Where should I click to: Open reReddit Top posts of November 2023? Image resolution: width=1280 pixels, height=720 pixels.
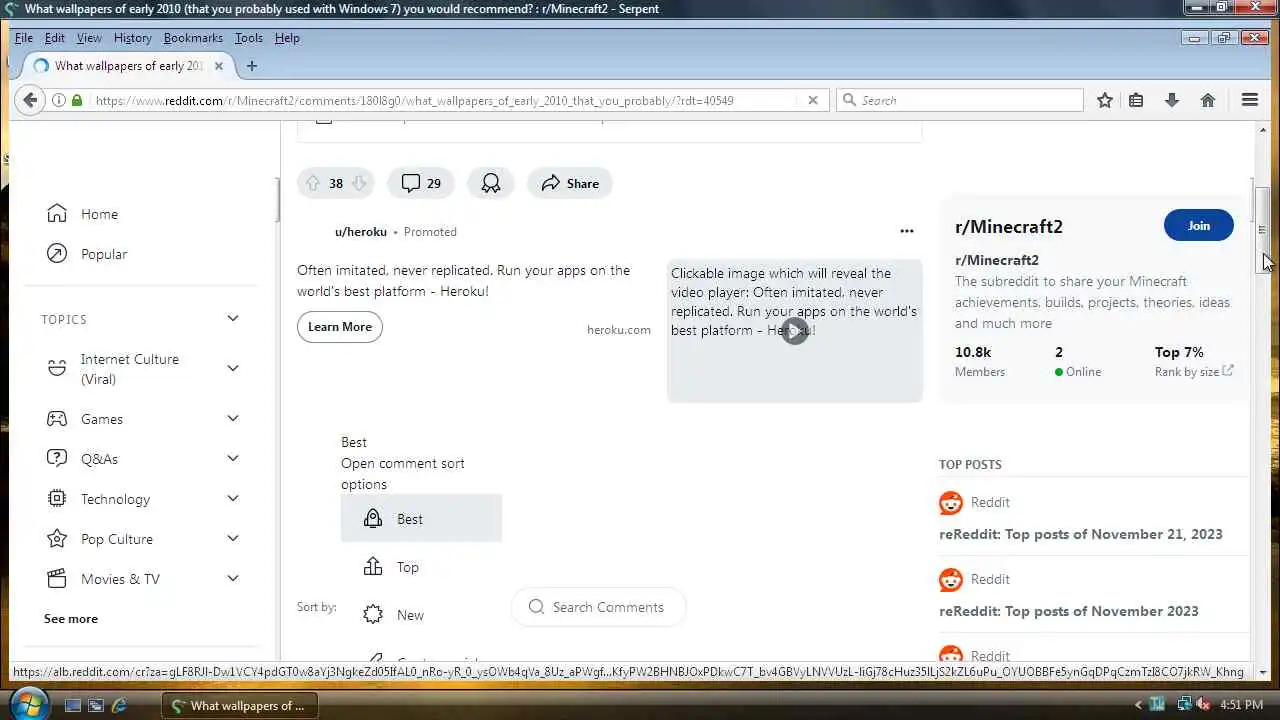pos(1069,611)
